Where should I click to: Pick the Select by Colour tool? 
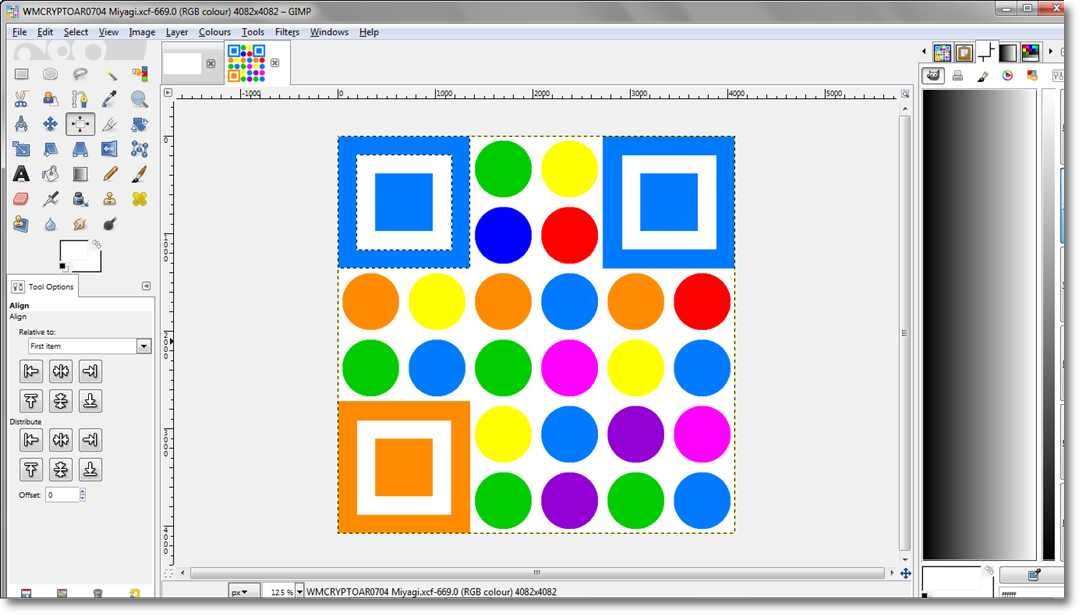(x=139, y=74)
